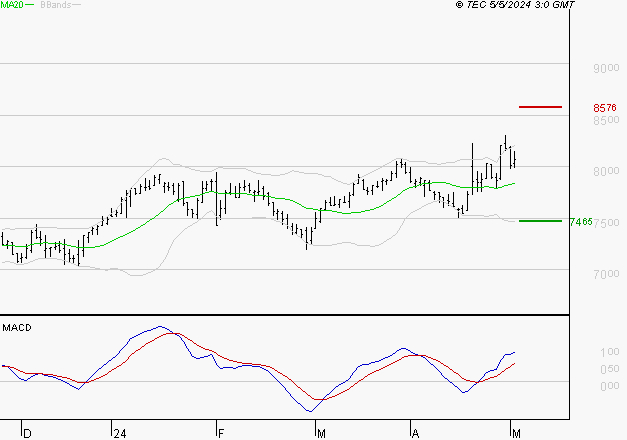Image resolution: width=627 pixels, height=440 pixels.
Task: Click the 9000 price axis label
Action: pyautogui.click(x=606, y=68)
